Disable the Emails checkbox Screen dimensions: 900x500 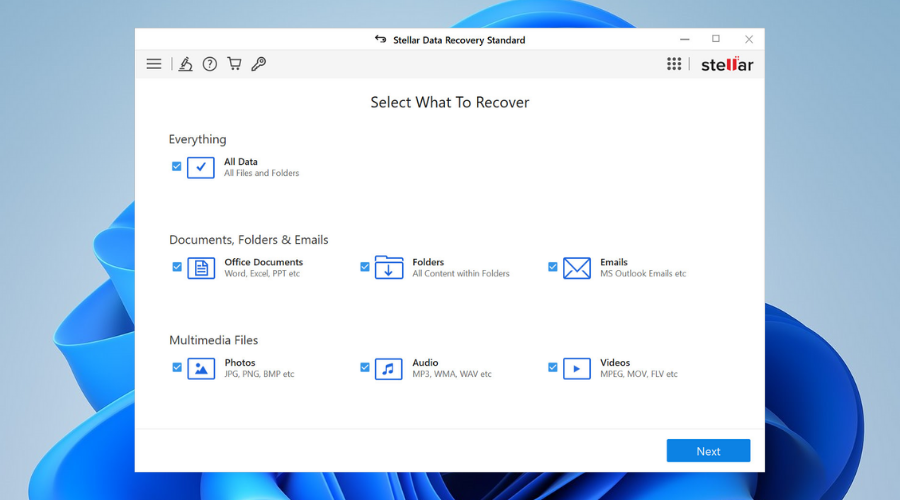pyautogui.click(x=553, y=267)
